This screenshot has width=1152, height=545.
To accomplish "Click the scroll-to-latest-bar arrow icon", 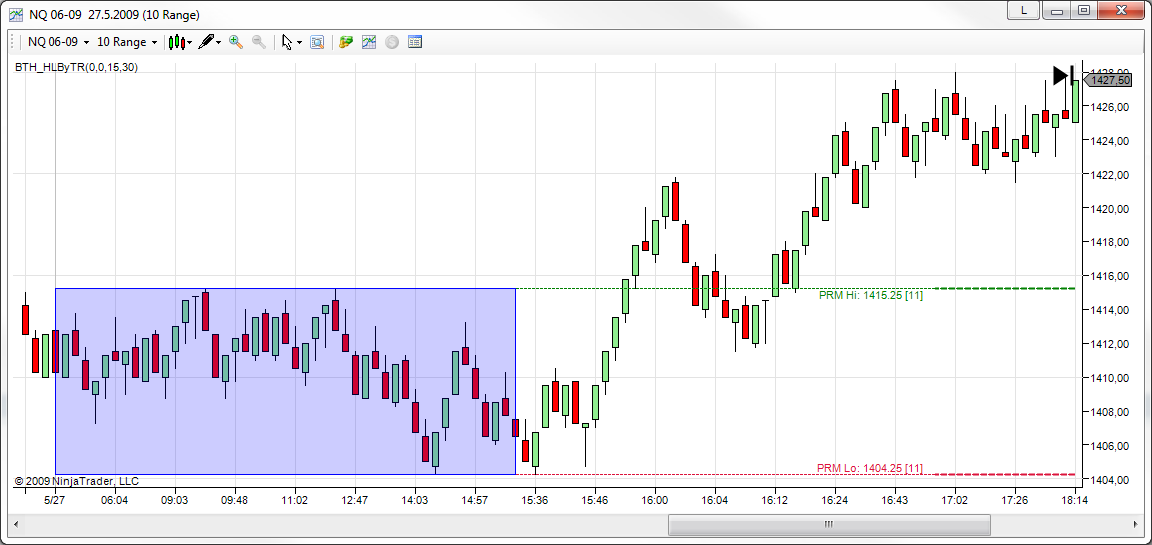I will [1064, 75].
